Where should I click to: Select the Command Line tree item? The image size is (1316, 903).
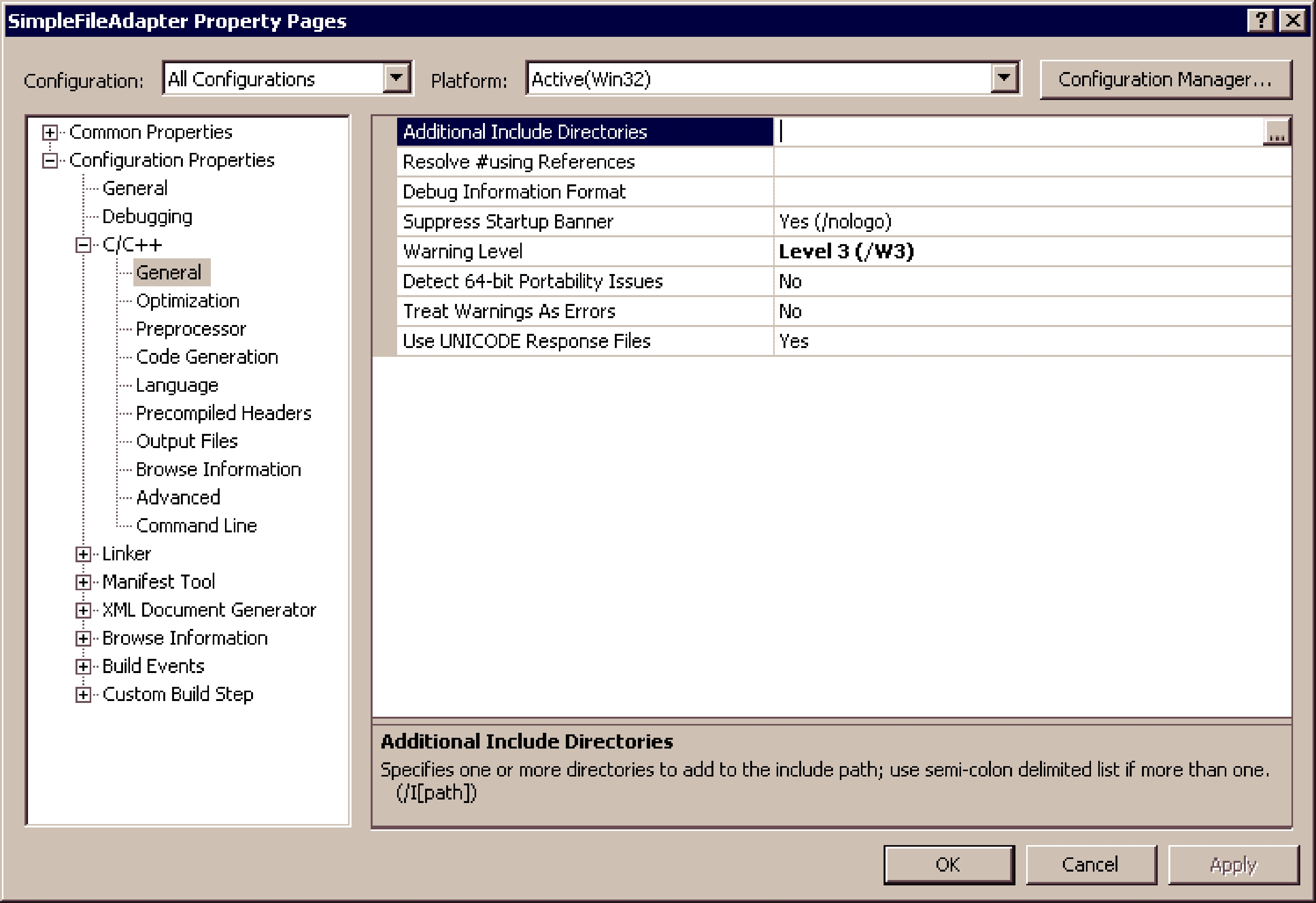coord(196,526)
